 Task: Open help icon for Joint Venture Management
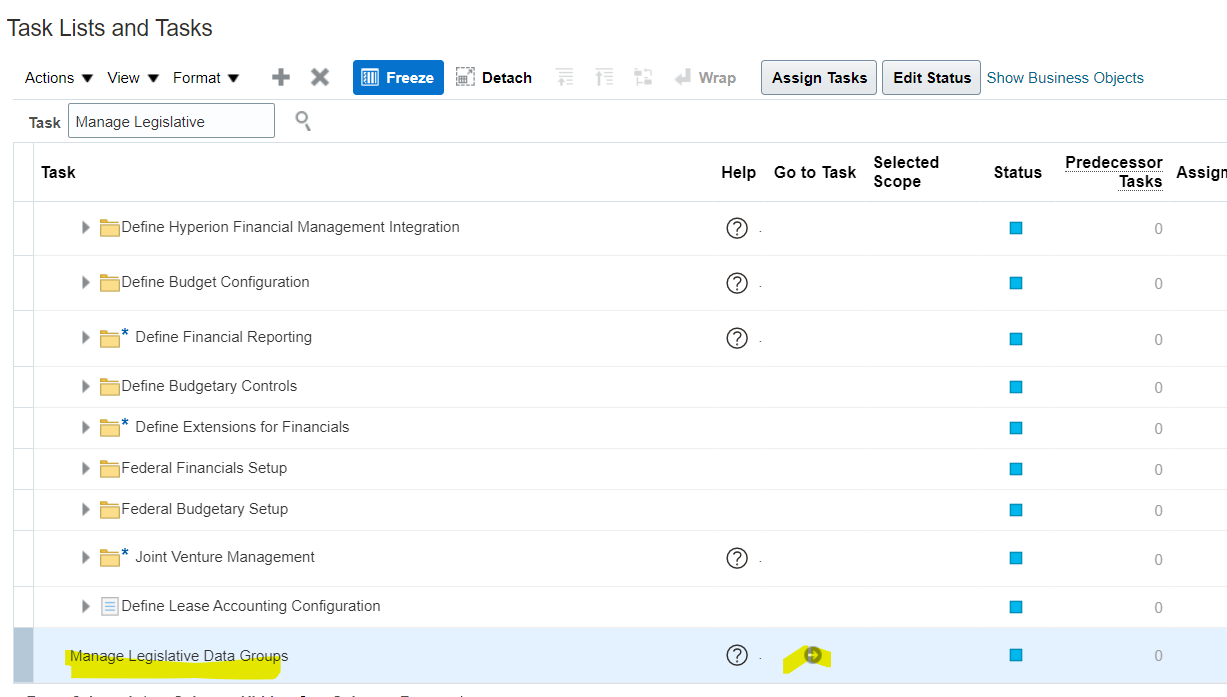[x=737, y=558]
